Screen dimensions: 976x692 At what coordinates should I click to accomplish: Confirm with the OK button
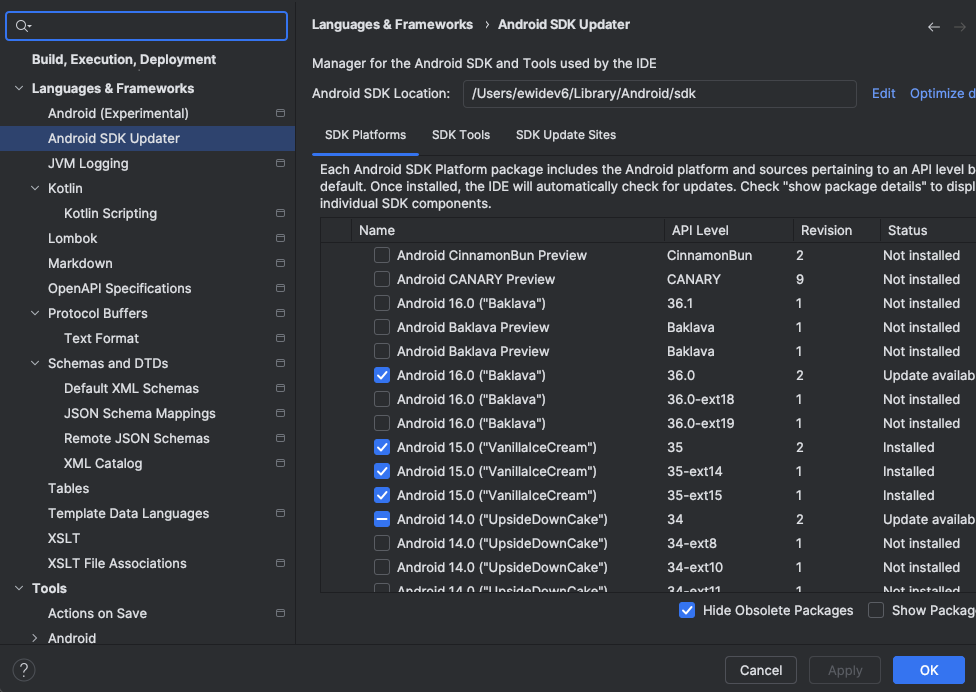coord(929,670)
